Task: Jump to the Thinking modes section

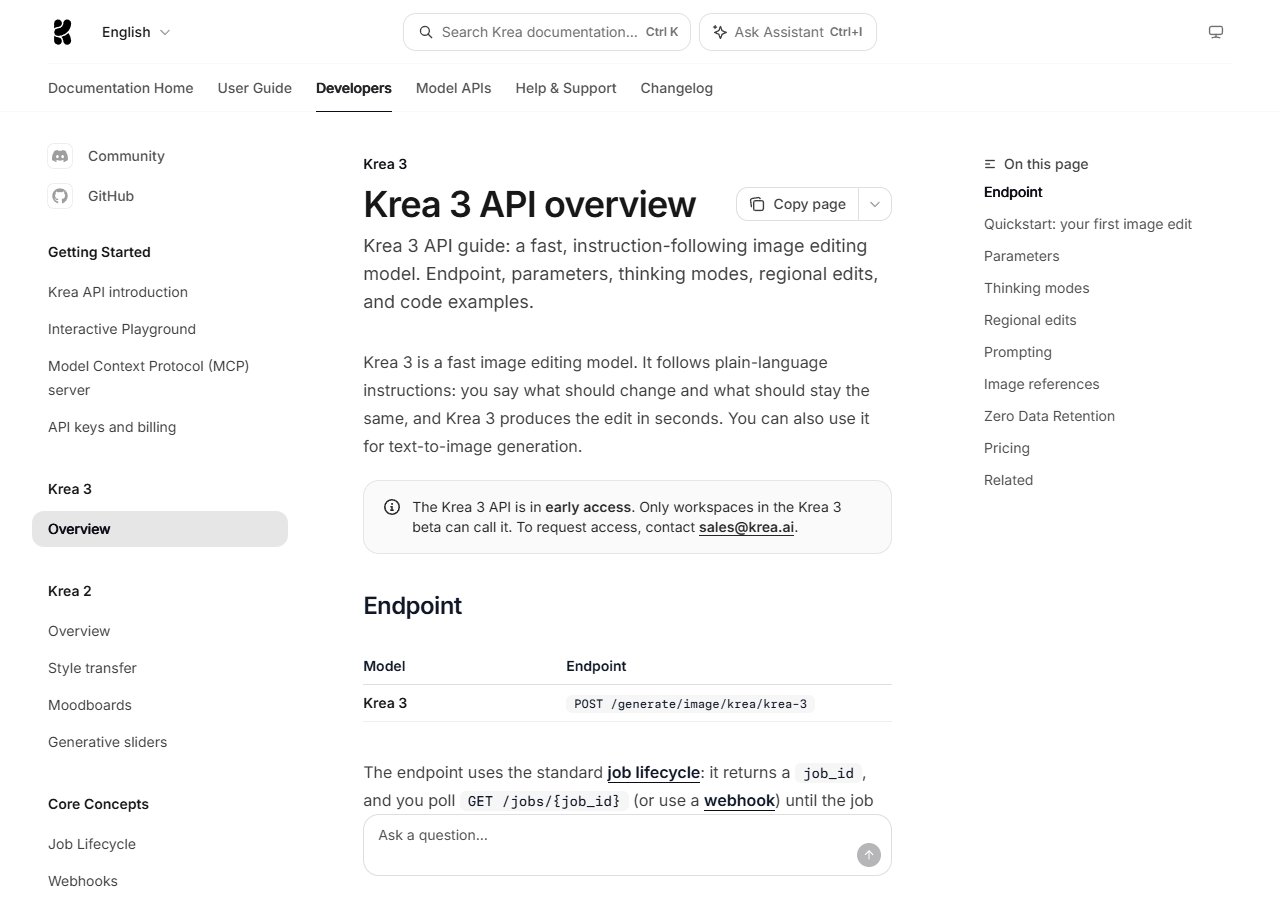Action: point(1037,288)
